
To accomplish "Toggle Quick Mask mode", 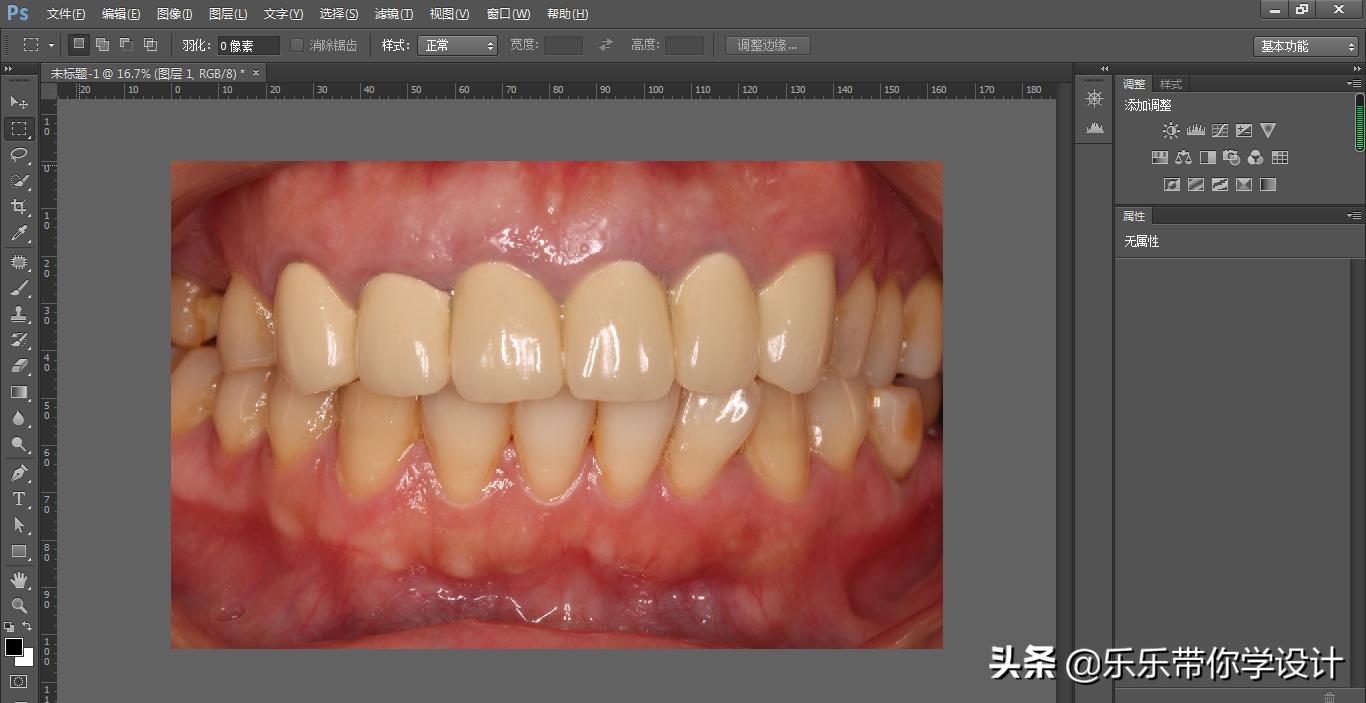I will 20,679.
